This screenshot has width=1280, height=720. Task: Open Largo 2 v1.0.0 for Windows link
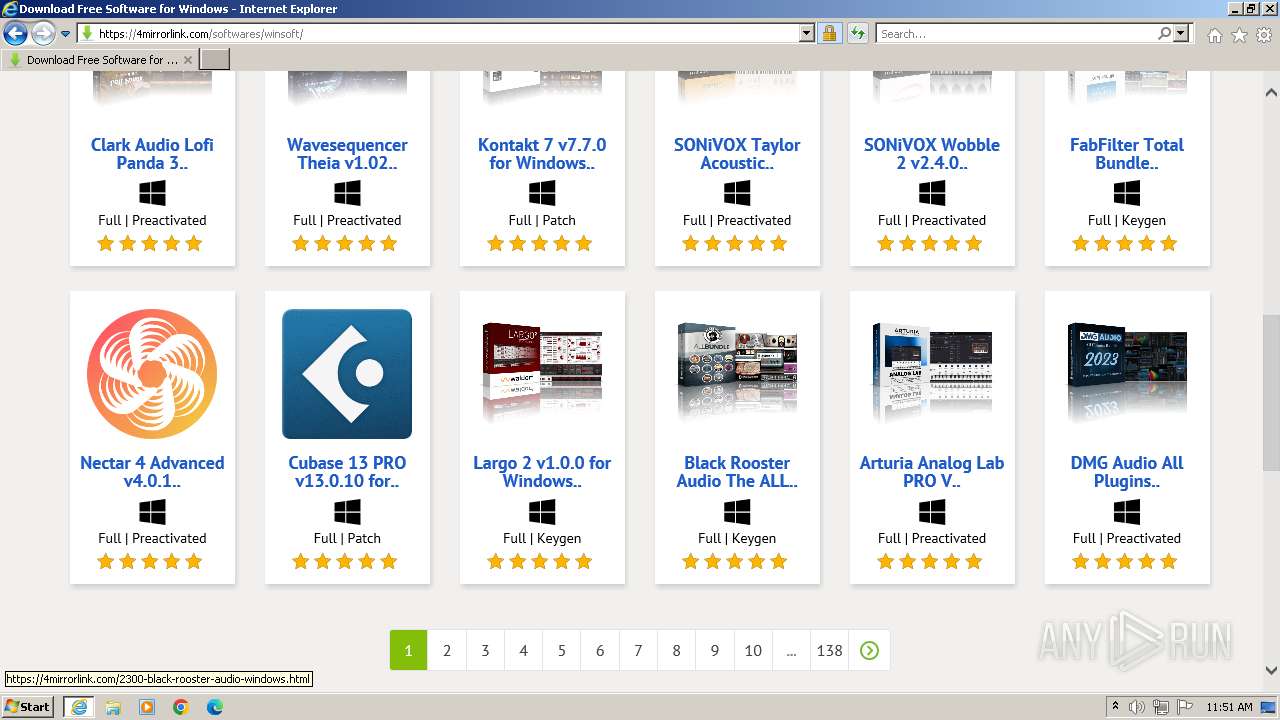click(x=542, y=472)
